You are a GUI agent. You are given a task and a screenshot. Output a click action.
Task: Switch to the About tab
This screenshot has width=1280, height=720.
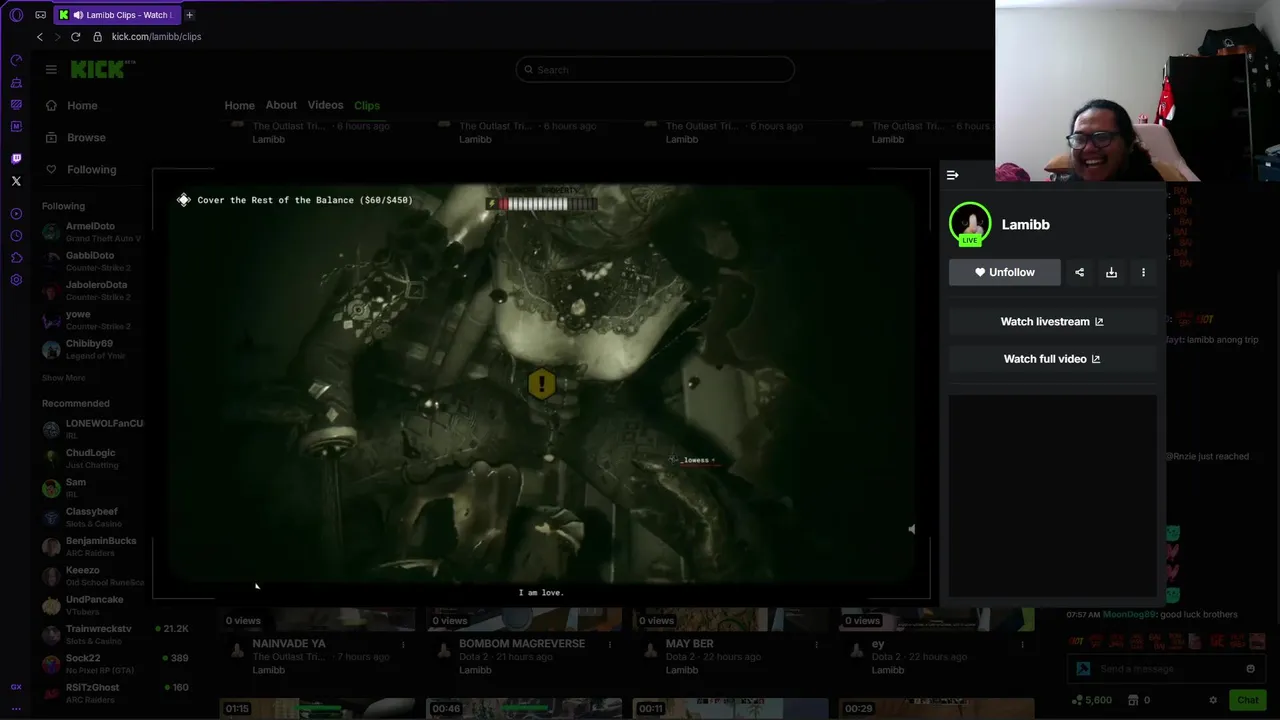pos(281,105)
